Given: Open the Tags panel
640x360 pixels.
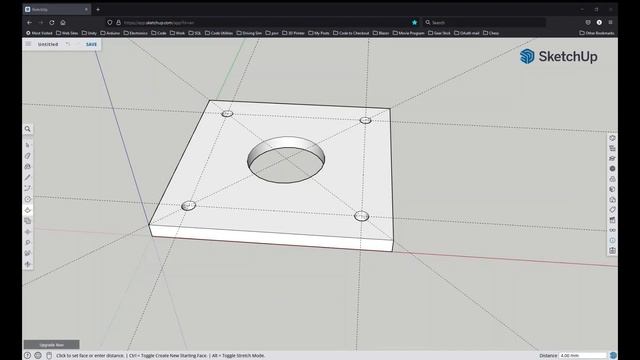Looking at the screenshot, I should pyautogui.click(x=612, y=210).
